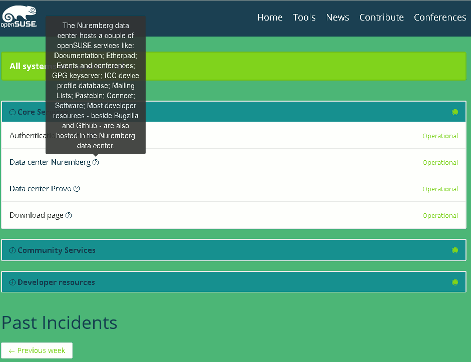Screen dimensions: 471x362
Task: Click Operational status for Download page
Action: [x=440, y=216]
